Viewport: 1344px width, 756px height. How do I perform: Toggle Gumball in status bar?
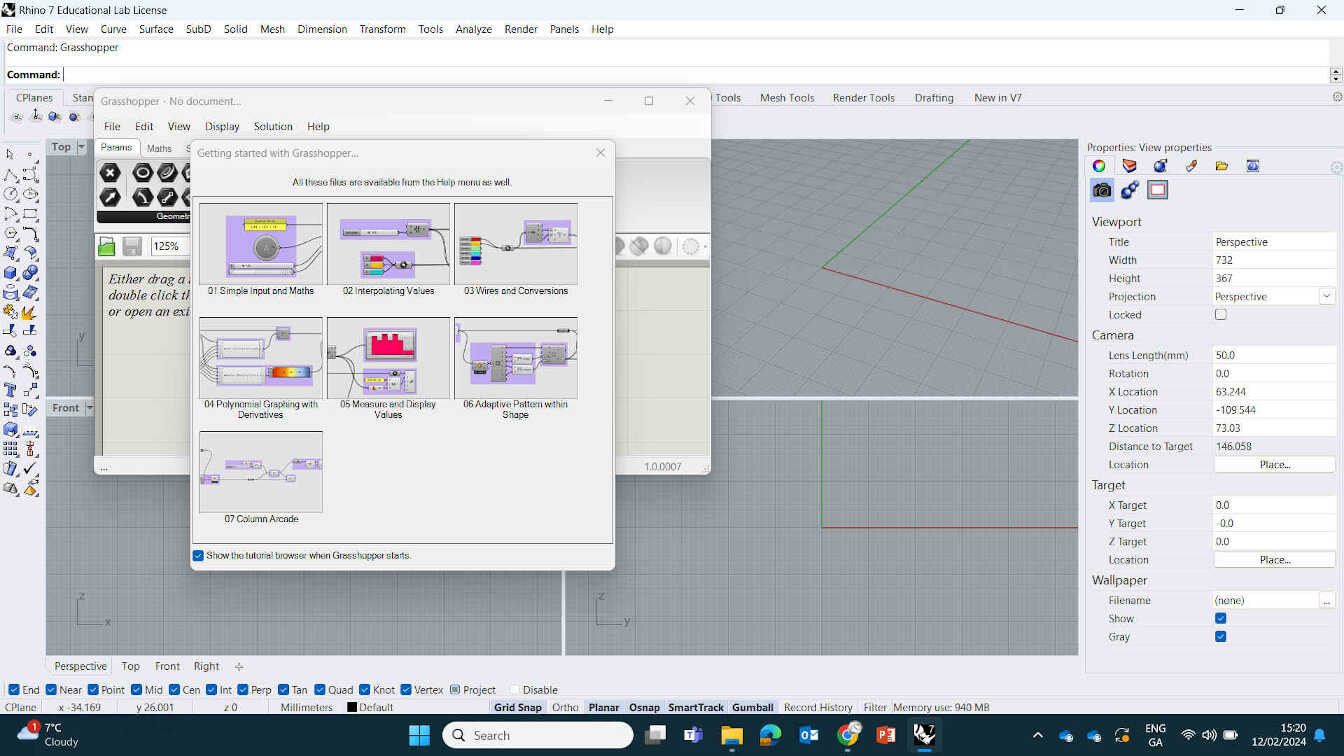[753, 707]
